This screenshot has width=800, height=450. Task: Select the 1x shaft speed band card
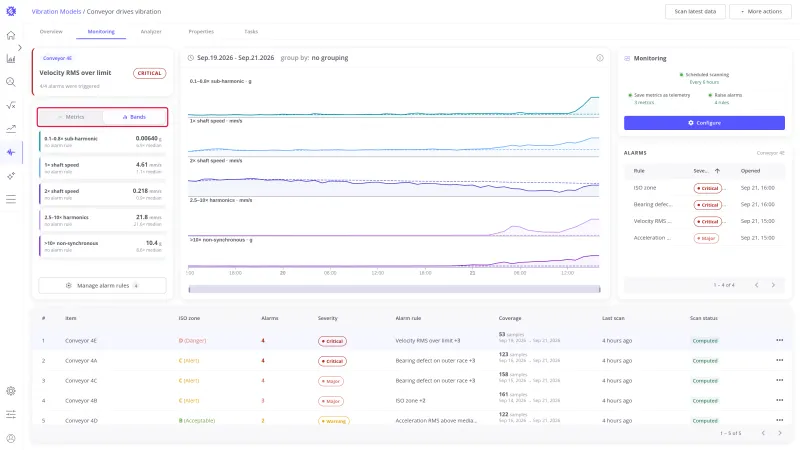103,168
